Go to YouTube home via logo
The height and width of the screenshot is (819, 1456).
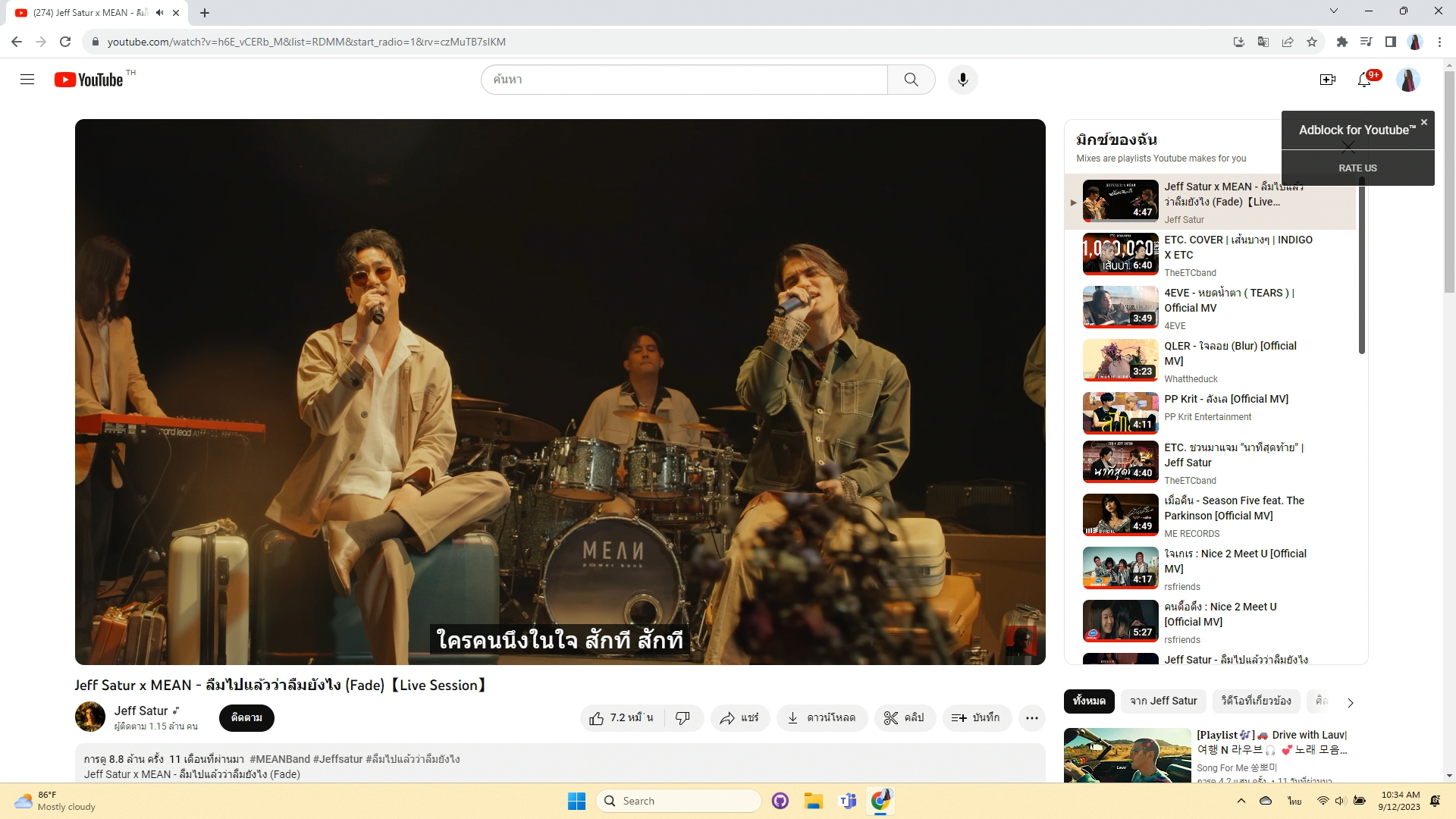pos(89,80)
